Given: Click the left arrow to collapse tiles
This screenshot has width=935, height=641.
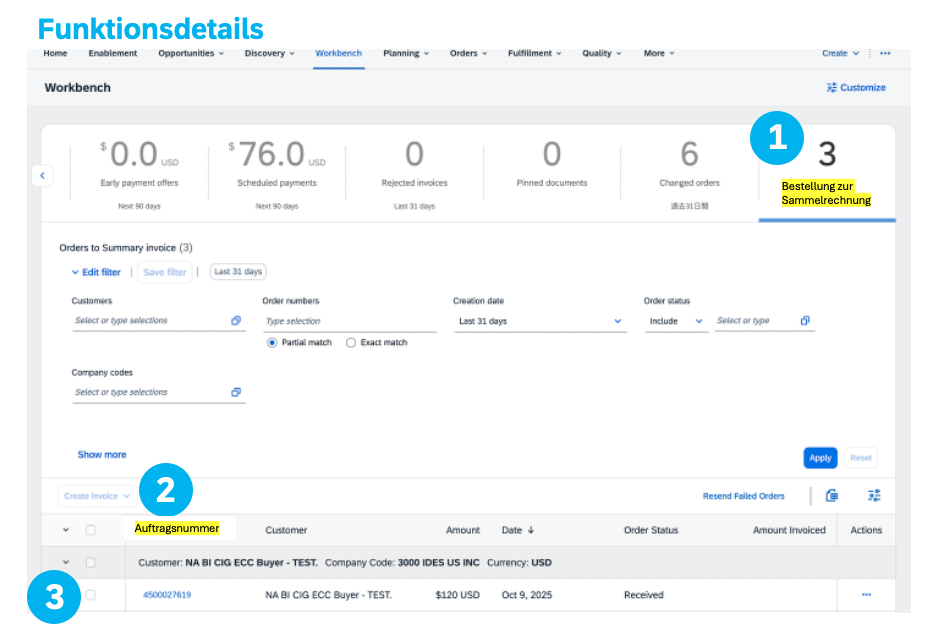Looking at the screenshot, I should coord(42,175).
